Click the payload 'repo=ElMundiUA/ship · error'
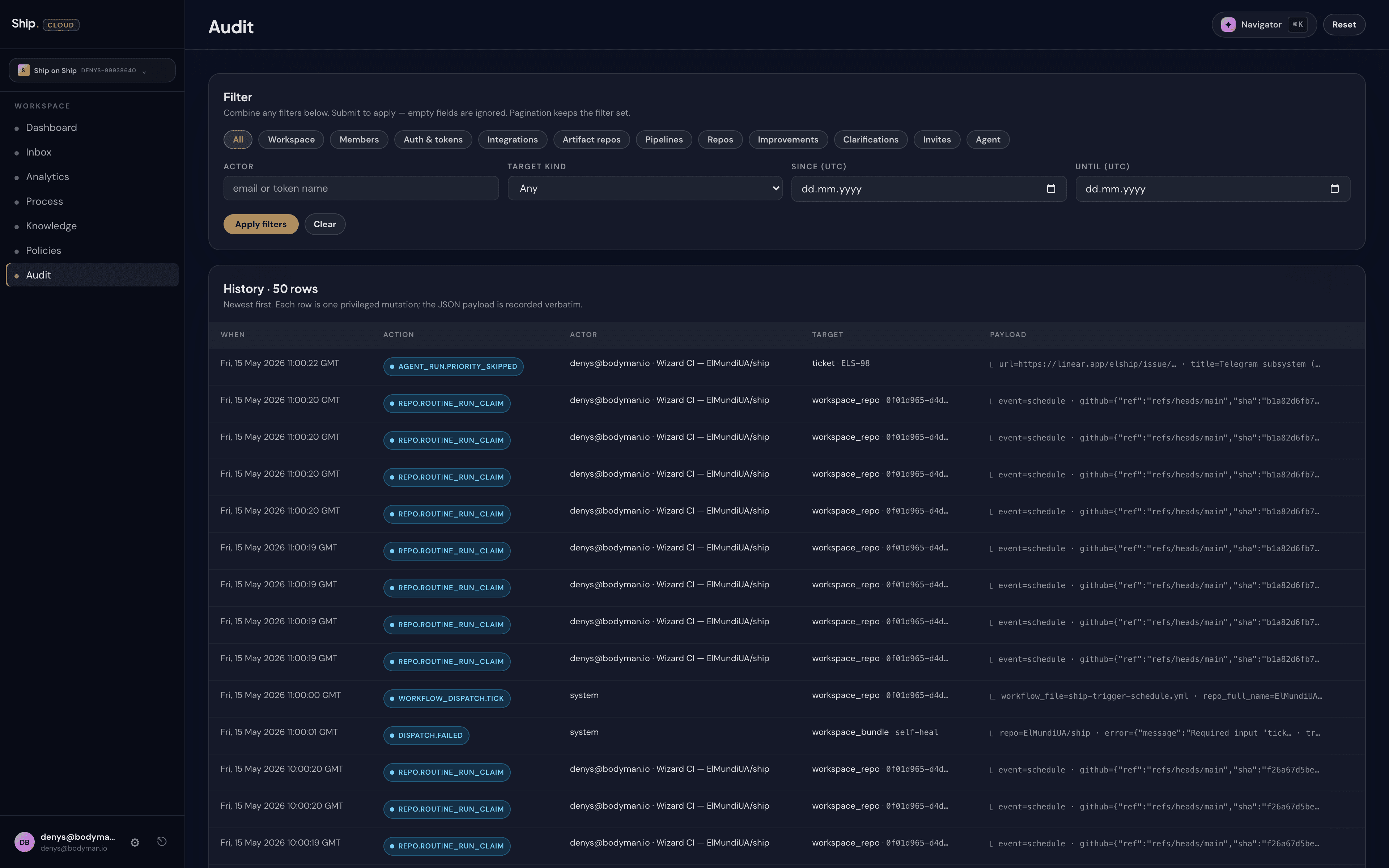 tap(1155, 733)
